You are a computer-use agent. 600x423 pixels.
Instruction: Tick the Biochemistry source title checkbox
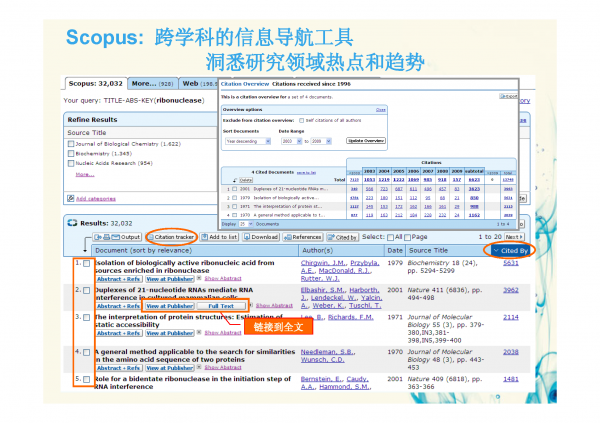tap(71, 154)
